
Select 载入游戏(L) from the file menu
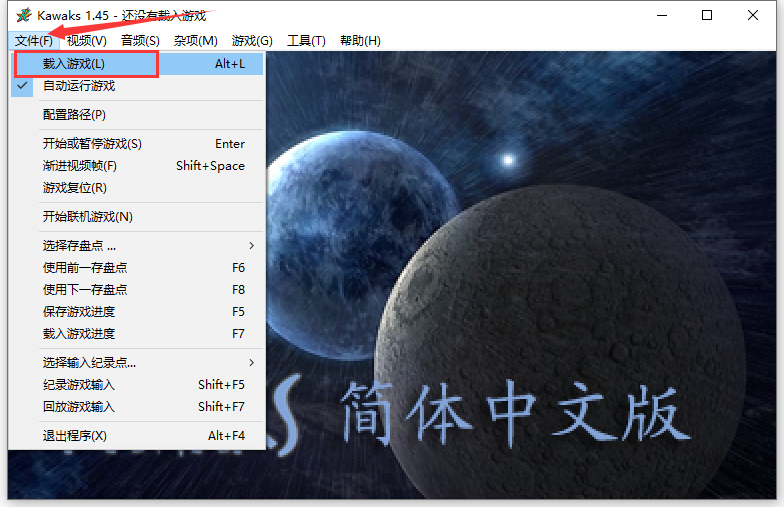click(x=73, y=64)
